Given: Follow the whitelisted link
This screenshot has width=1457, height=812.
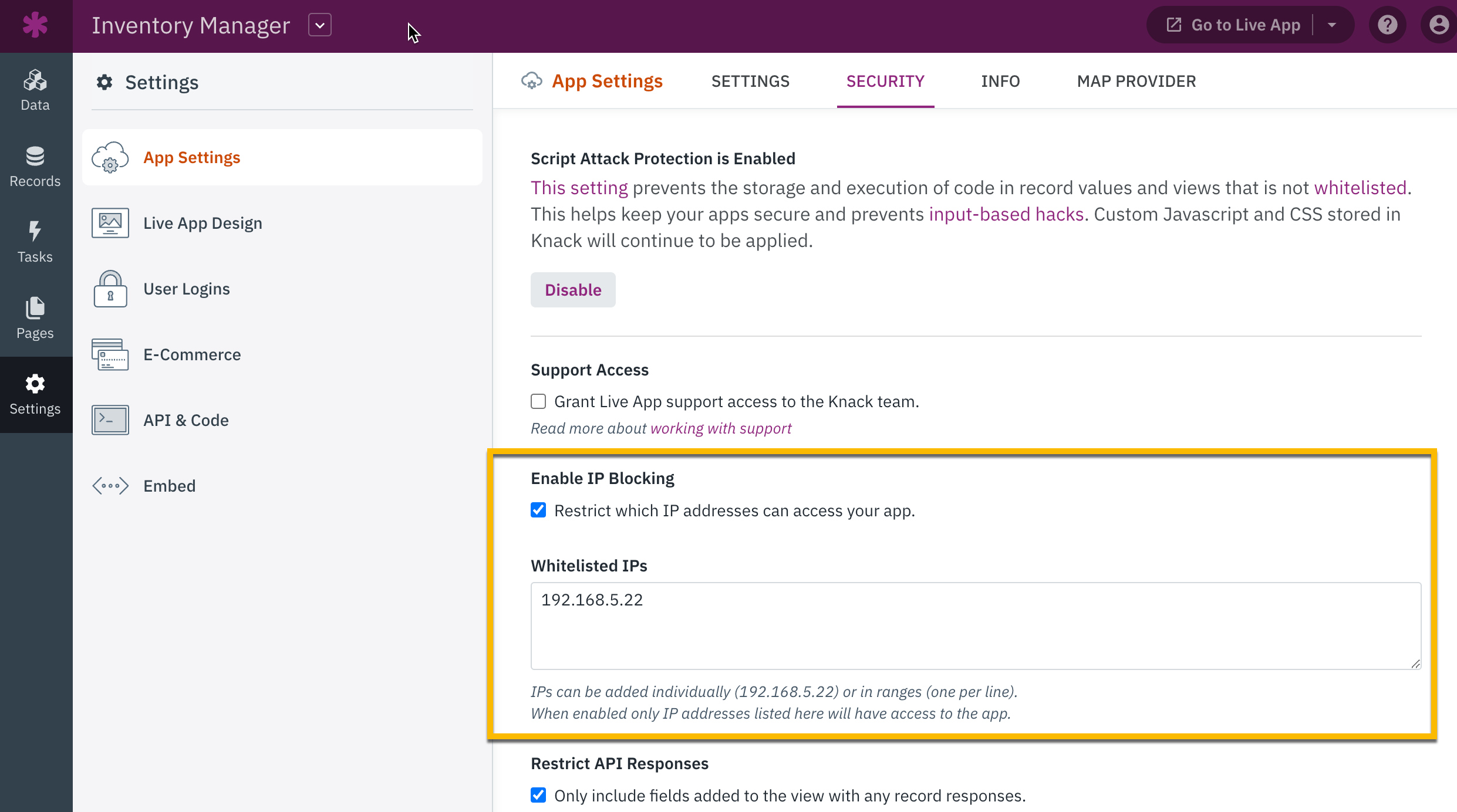Looking at the screenshot, I should 1360,188.
